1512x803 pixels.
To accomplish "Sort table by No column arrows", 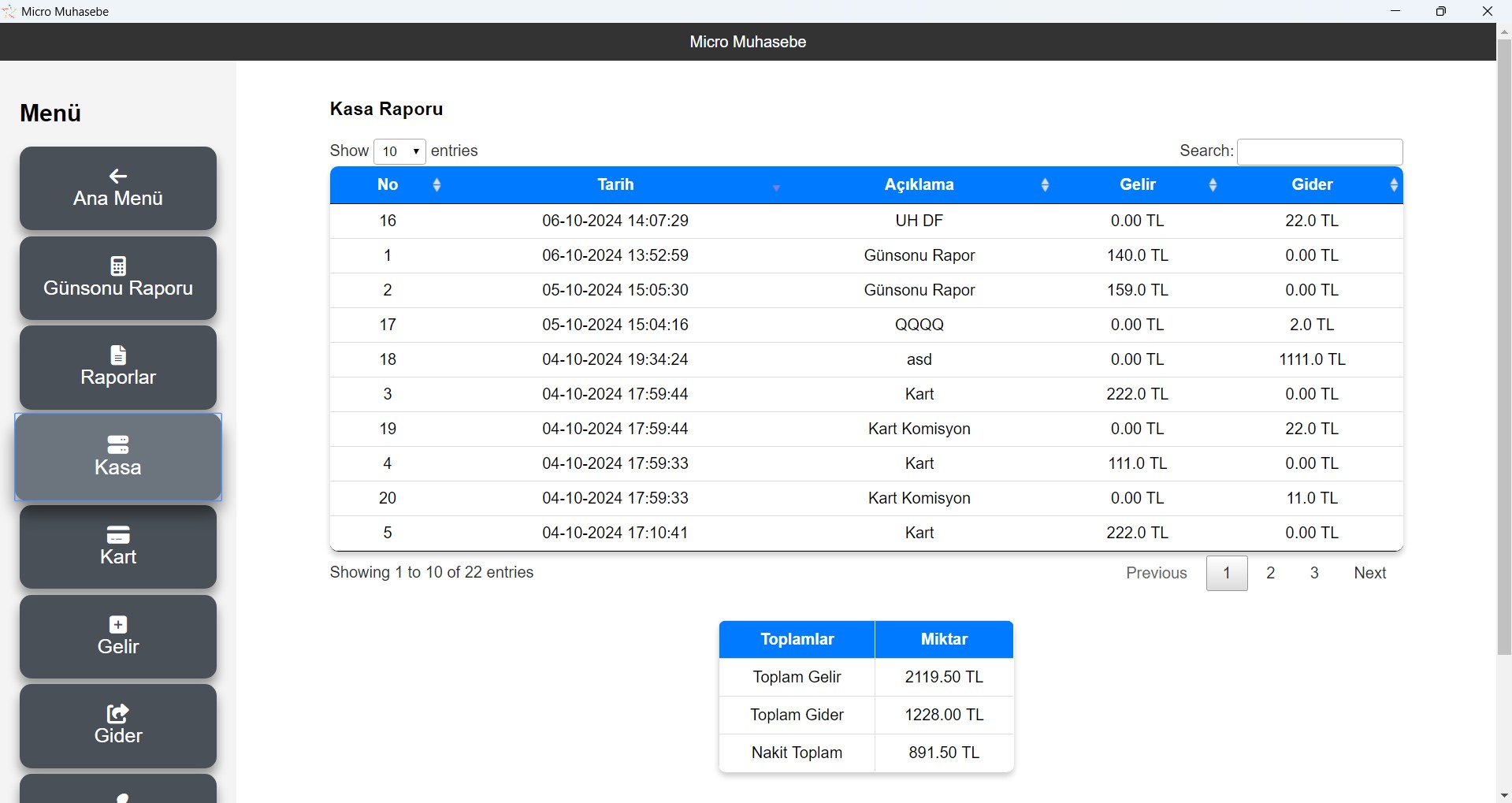I will pyautogui.click(x=437, y=185).
